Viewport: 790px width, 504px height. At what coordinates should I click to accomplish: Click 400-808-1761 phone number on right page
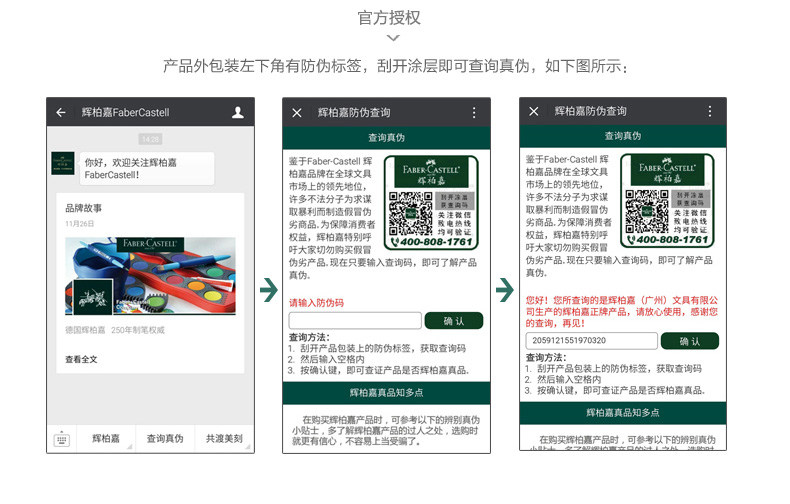click(673, 240)
